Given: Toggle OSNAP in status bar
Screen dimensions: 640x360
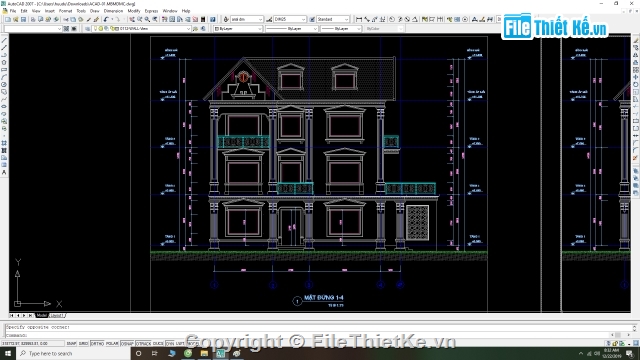Looking at the screenshot, I should tap(127, 343).
